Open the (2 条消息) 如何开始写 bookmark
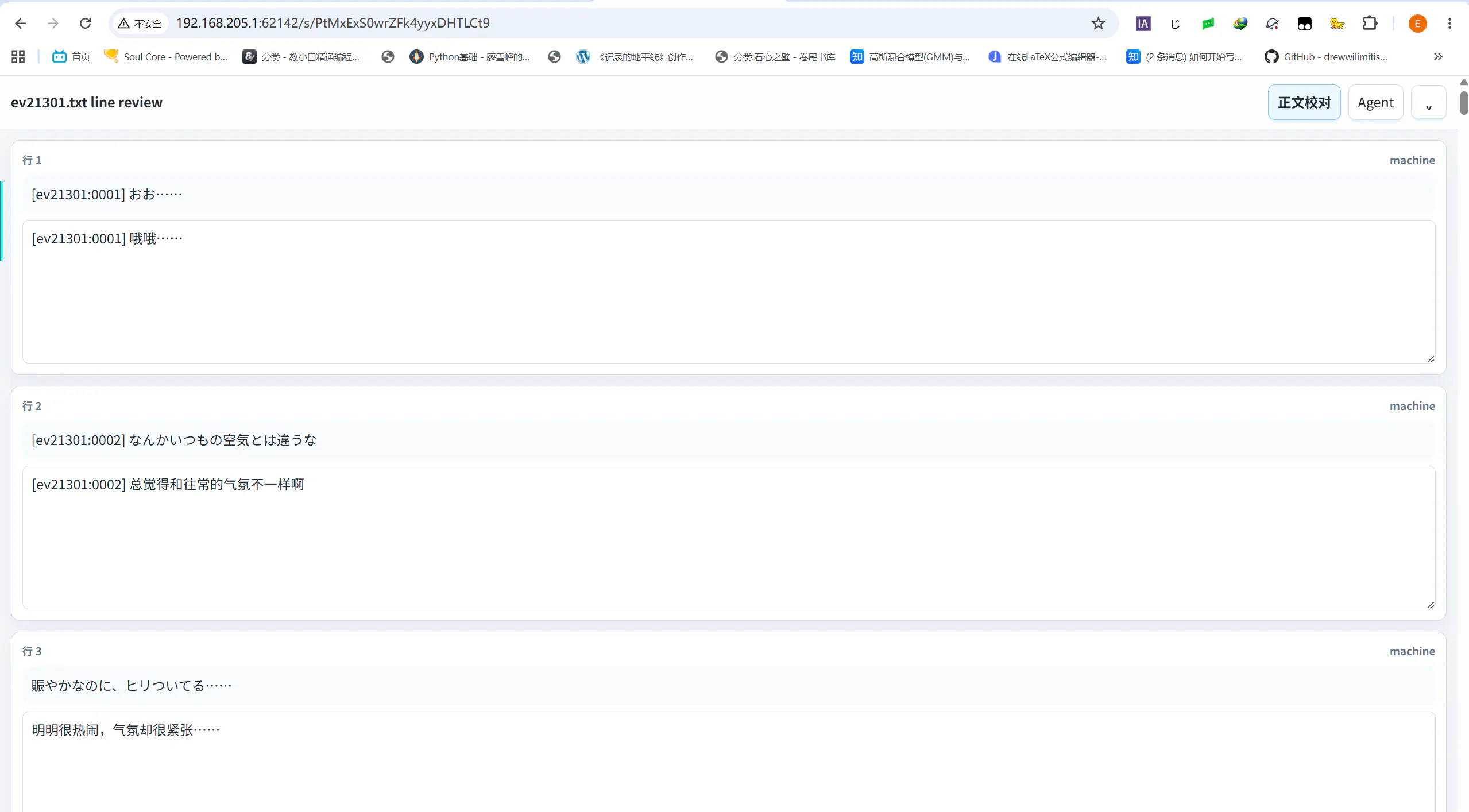 pyautogui.click(x=1185, y=56)
